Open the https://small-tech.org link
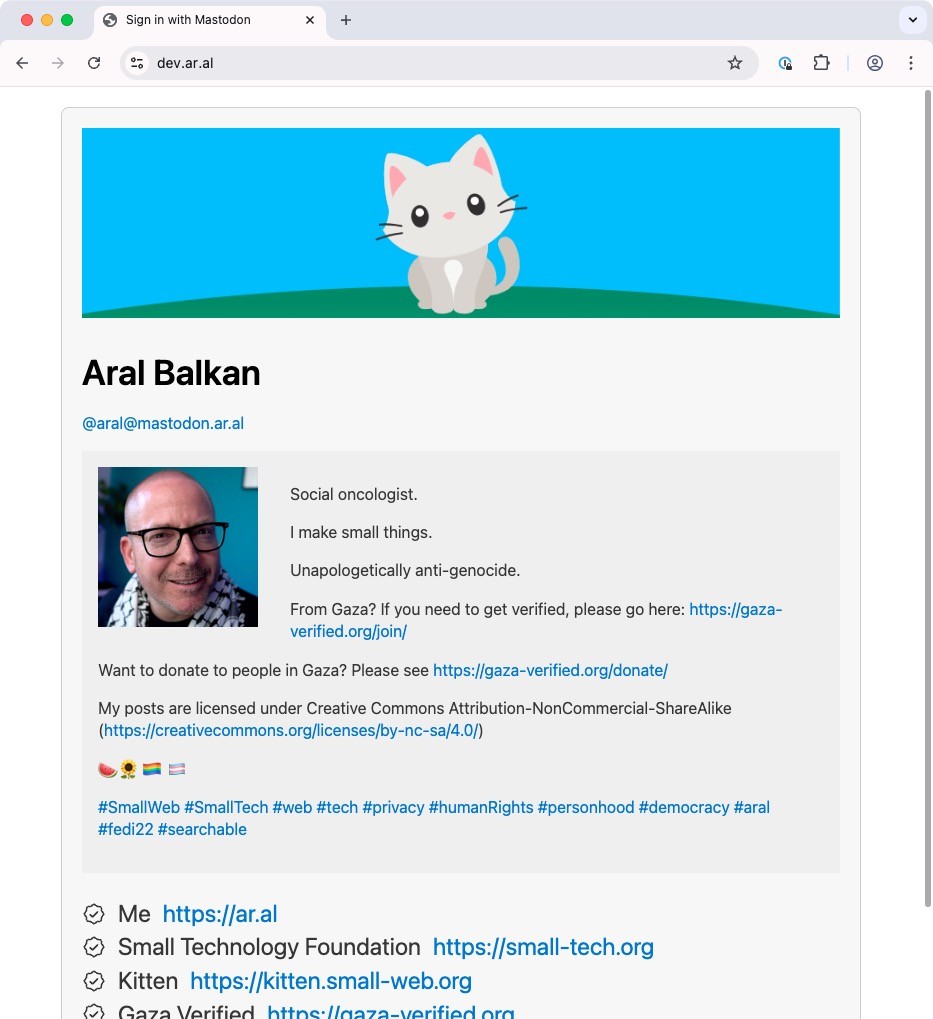933x1019 pixels. (x=543, y=947)
